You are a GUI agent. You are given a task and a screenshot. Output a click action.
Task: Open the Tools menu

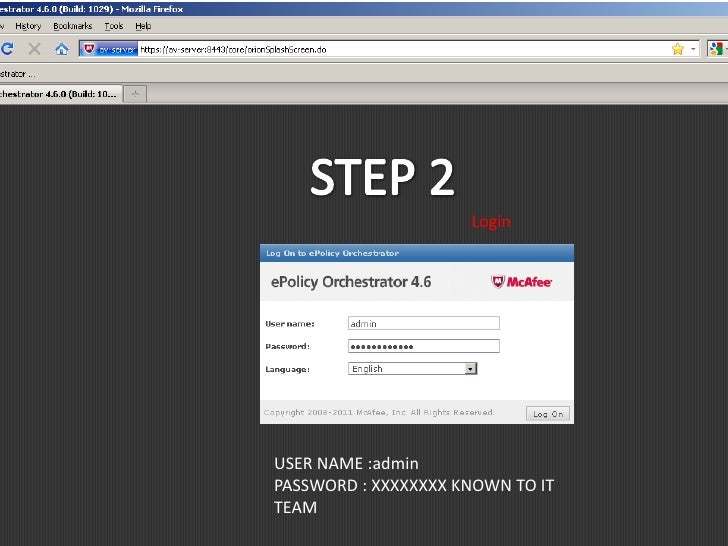click(114, 26)
